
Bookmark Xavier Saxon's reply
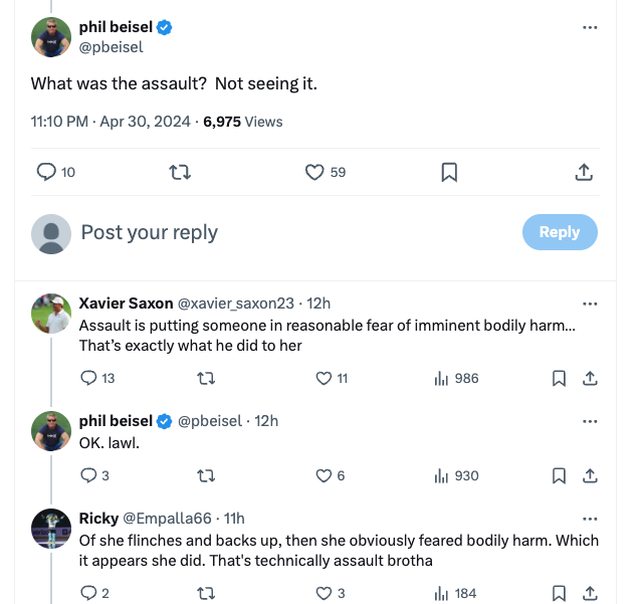pos(559,378)
